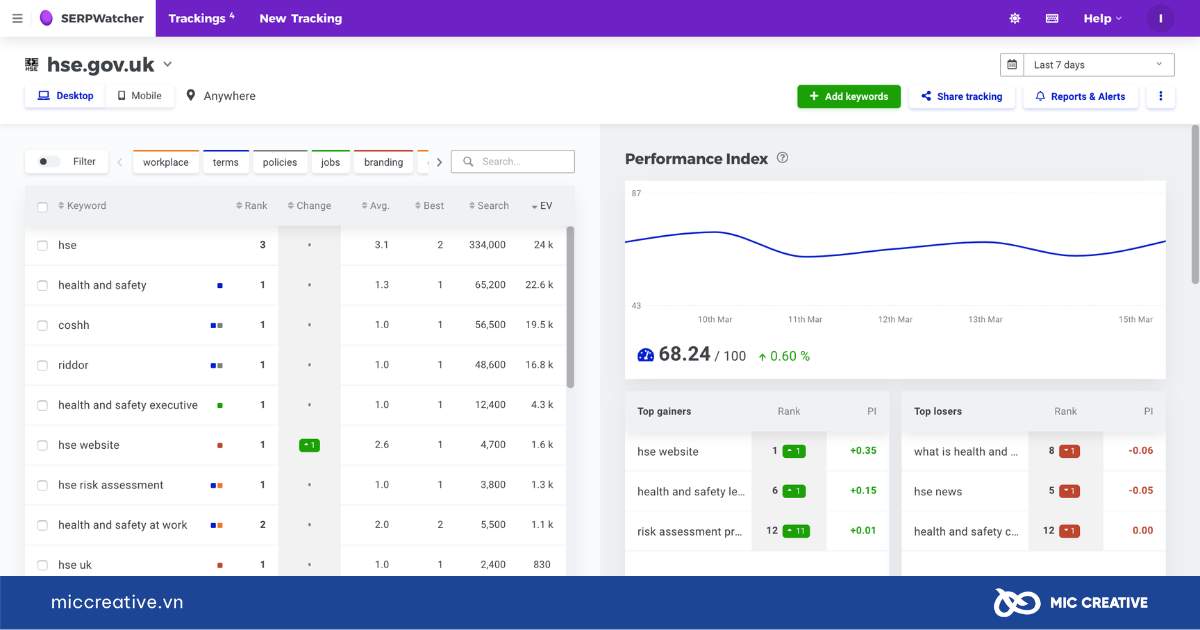Viewport: 1200px width, 630px height.
Task: Open the hamburger menu icon
Action: [x=17, y=18]
